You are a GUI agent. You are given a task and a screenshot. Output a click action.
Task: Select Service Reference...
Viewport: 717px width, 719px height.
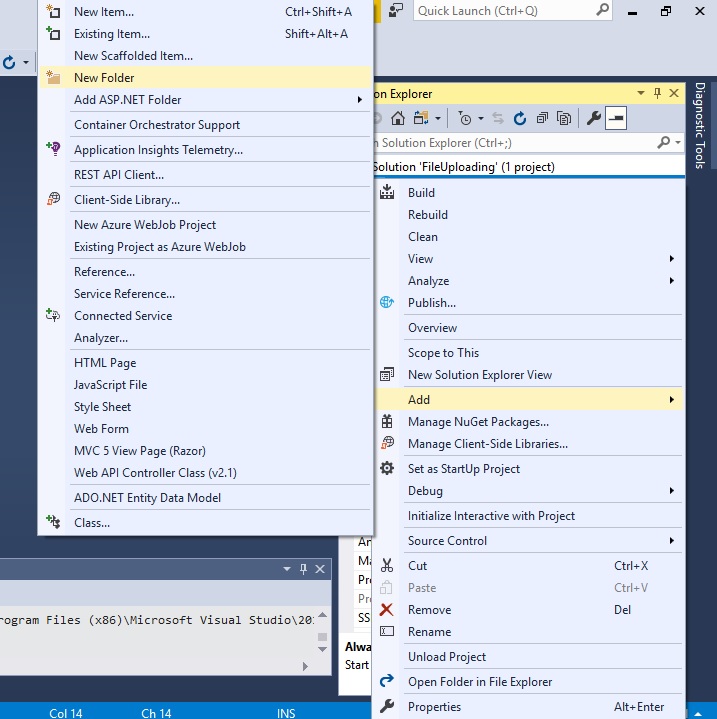205,294
